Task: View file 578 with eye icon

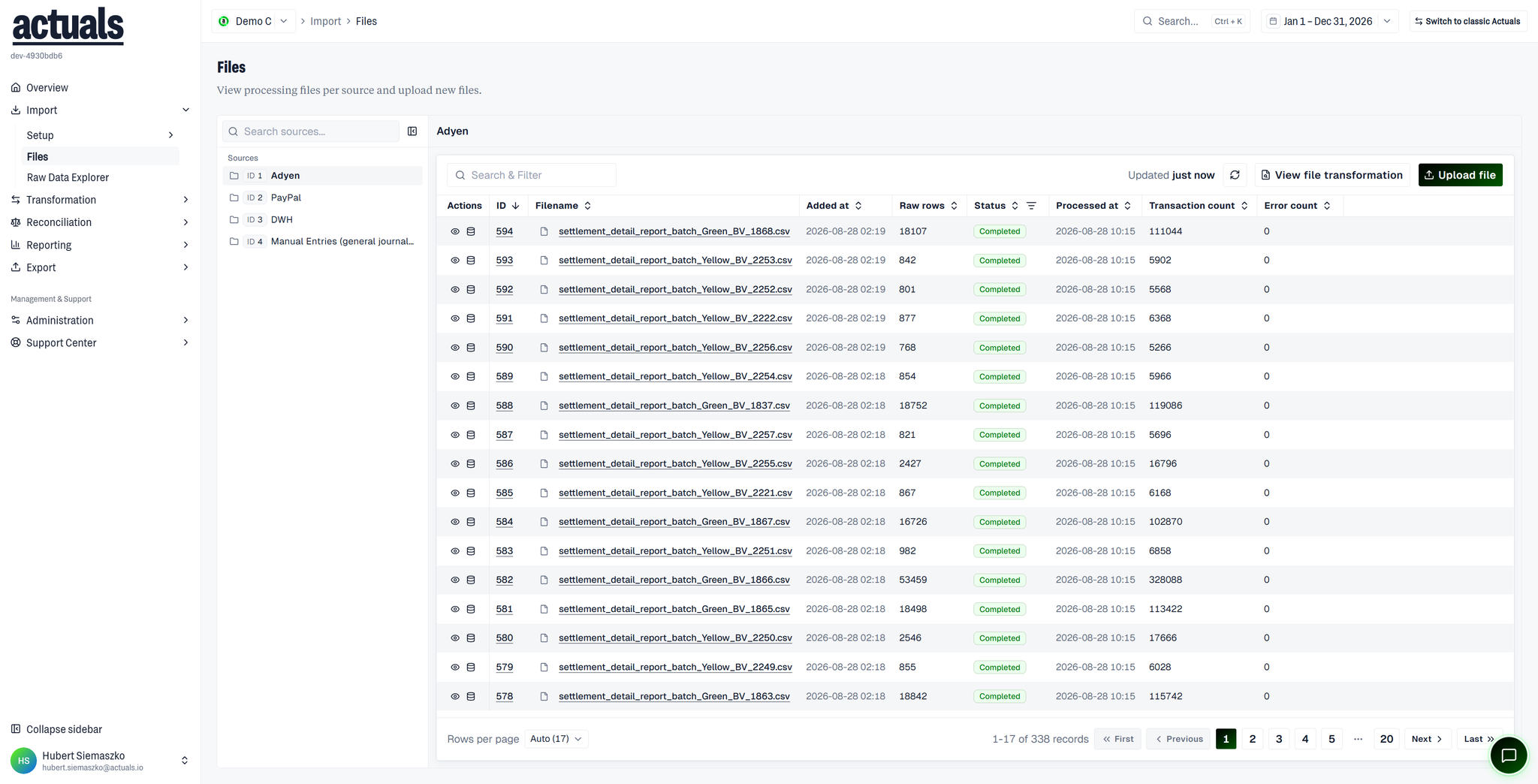Action: 455,696
